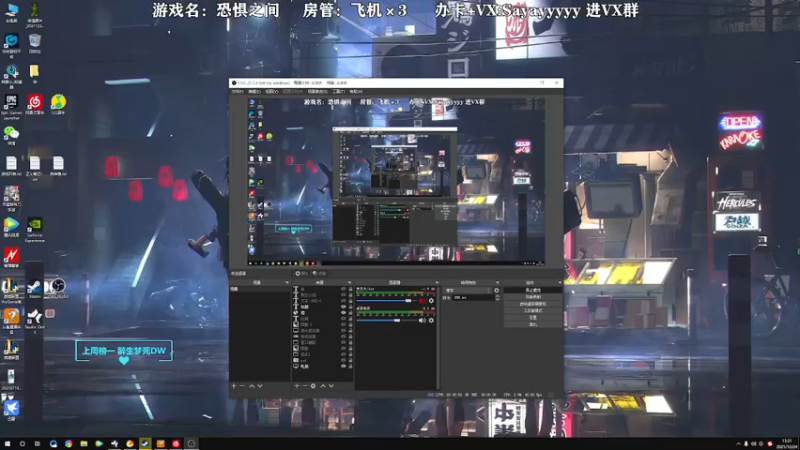Open Audio Mixer header dock options
The width and height of the screenshot is (800, 450).
(437, 283)
